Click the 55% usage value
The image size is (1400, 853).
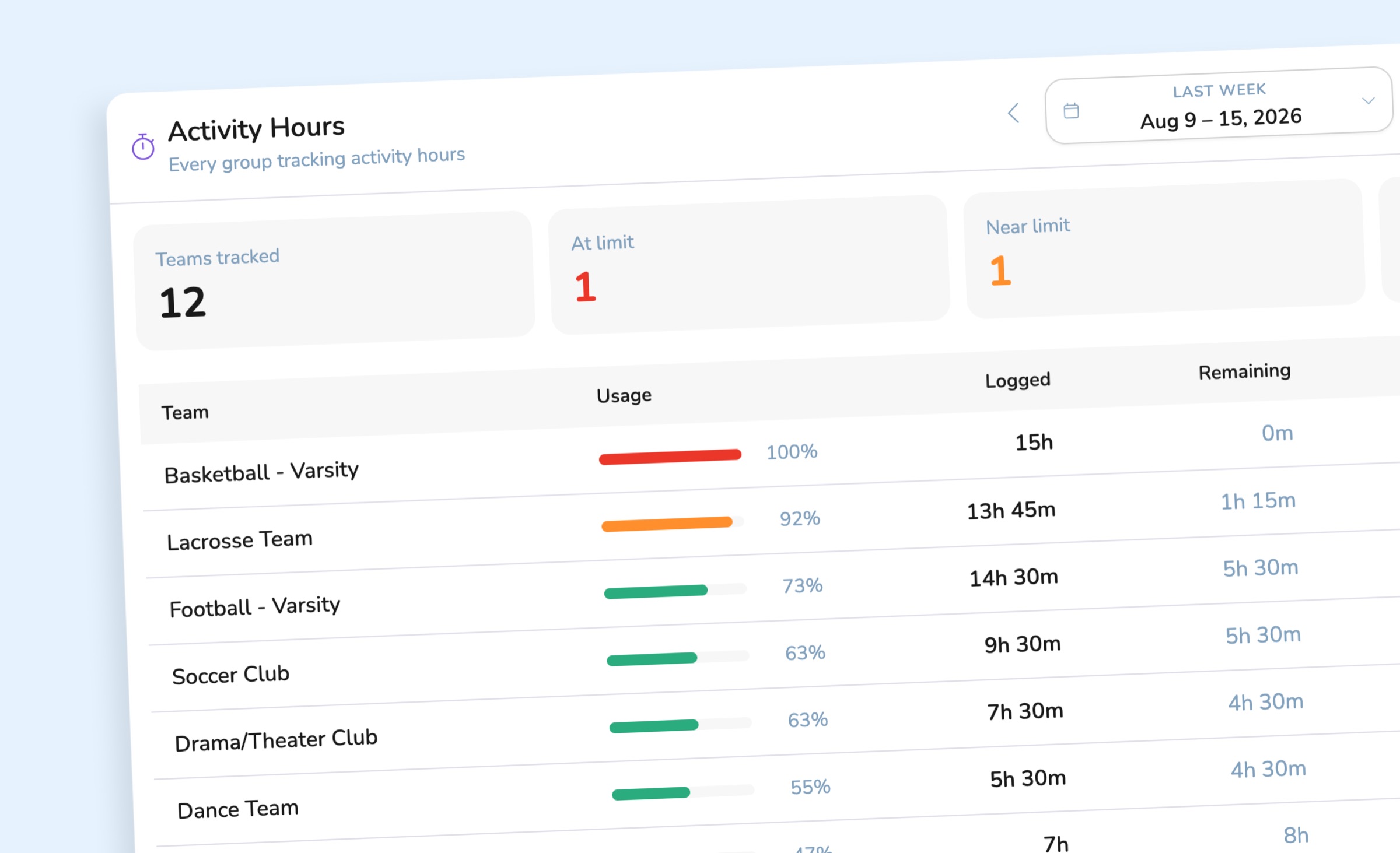(811, 787)
